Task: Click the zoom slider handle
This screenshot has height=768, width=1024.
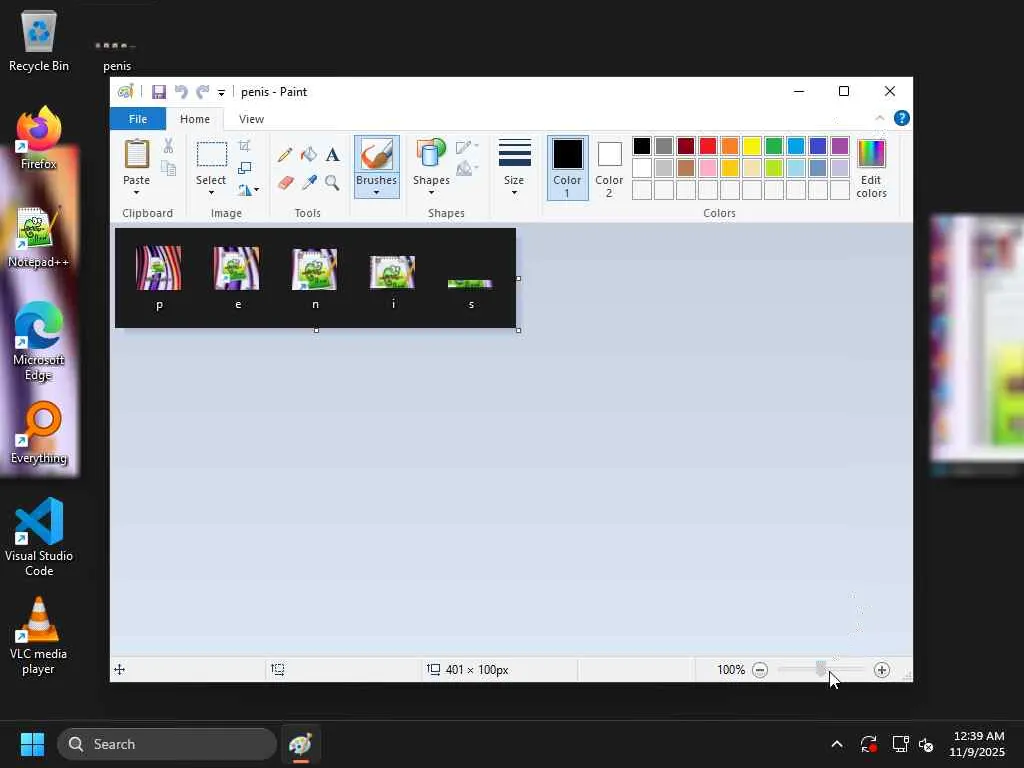Action: [x=821, y=669]
